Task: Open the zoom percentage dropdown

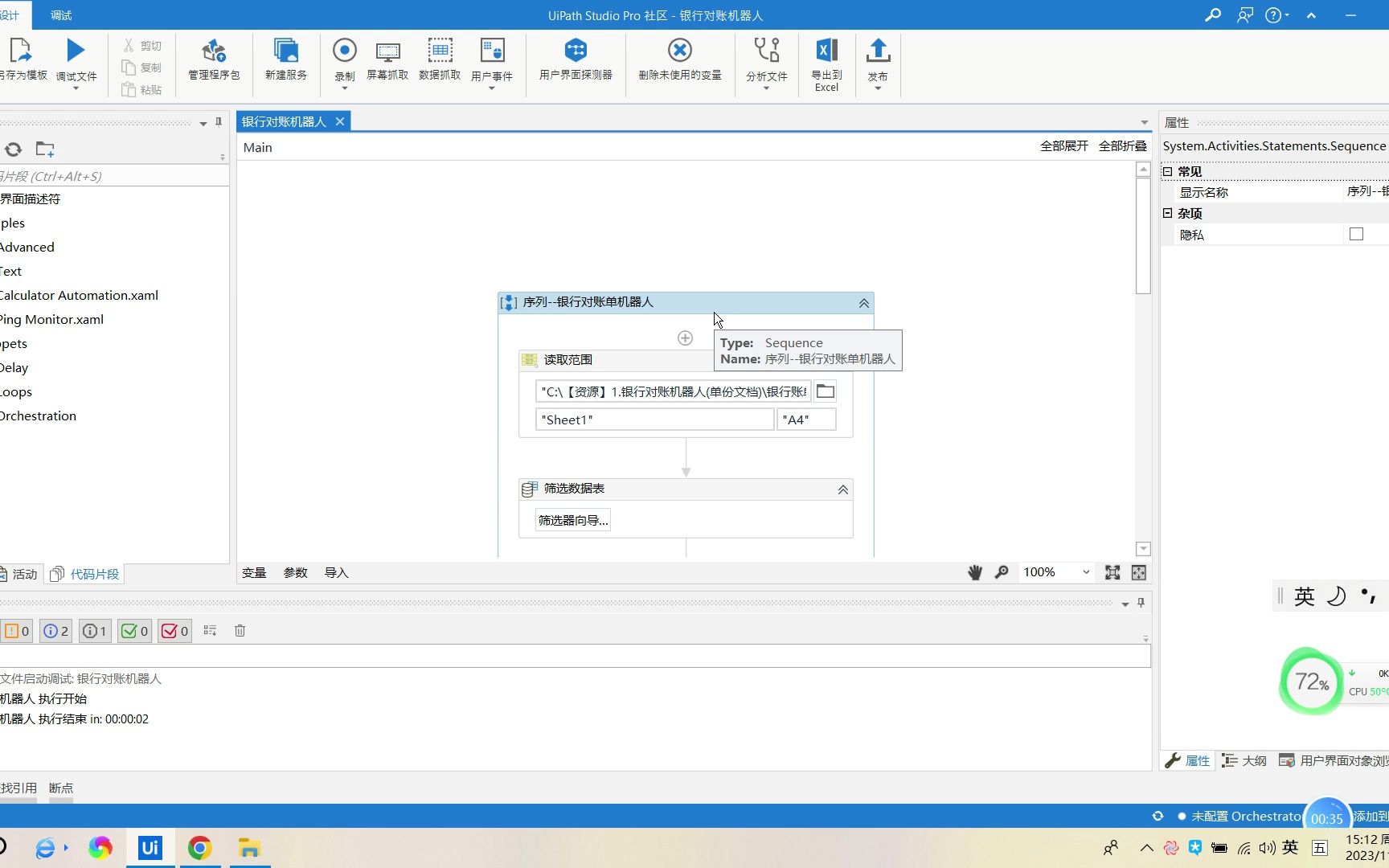Action: (x=1086, y=572)
